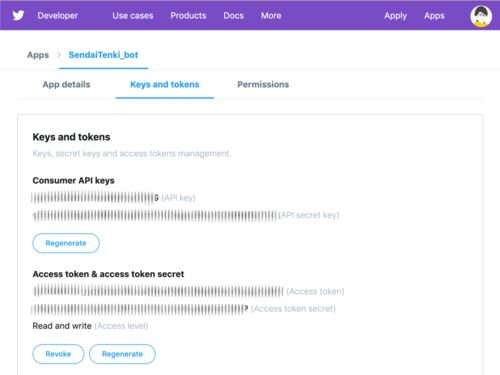
Task: Switch to the App details tab
Action: click(66, 84)
